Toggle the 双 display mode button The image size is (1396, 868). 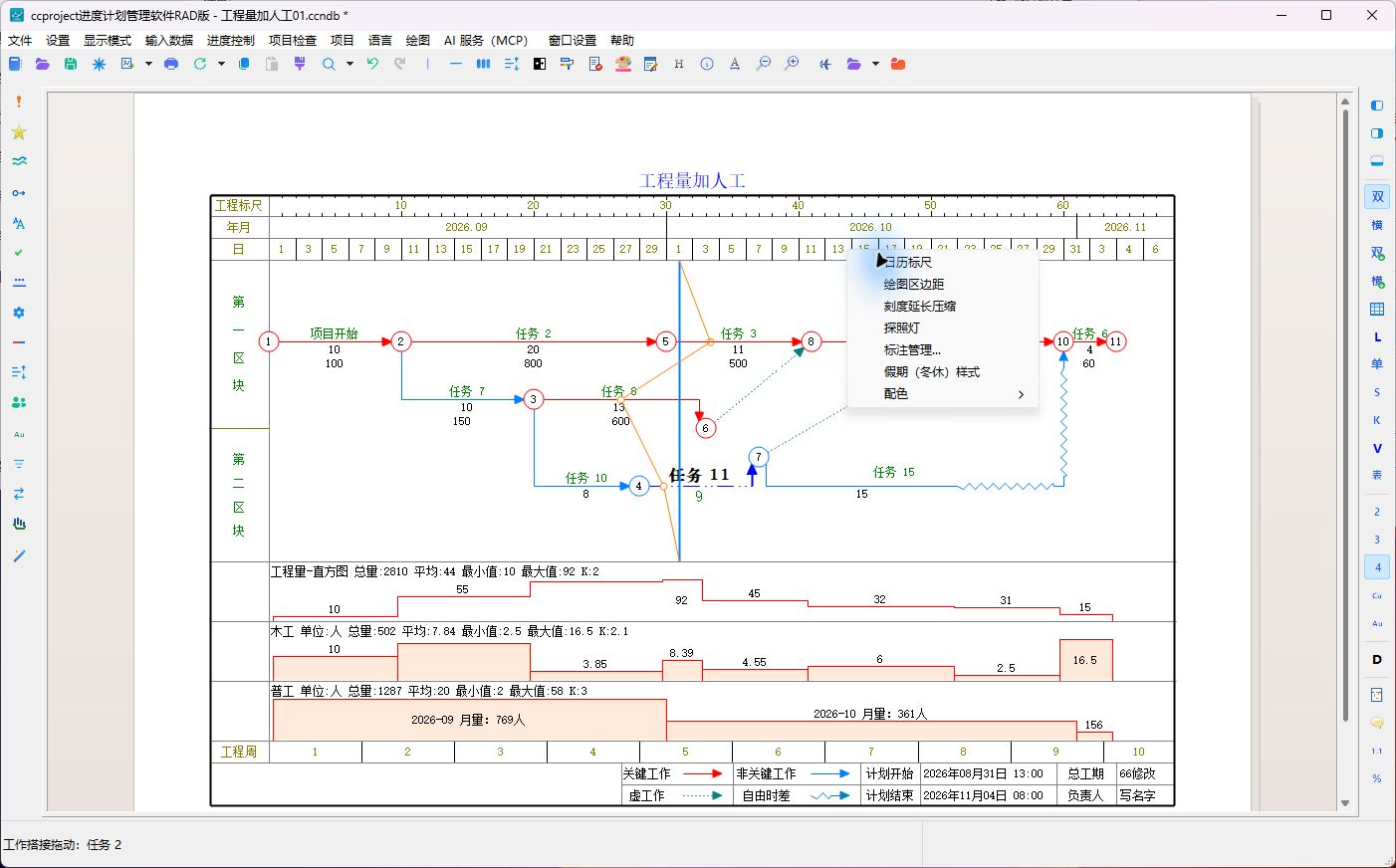tap(1377, 197)
